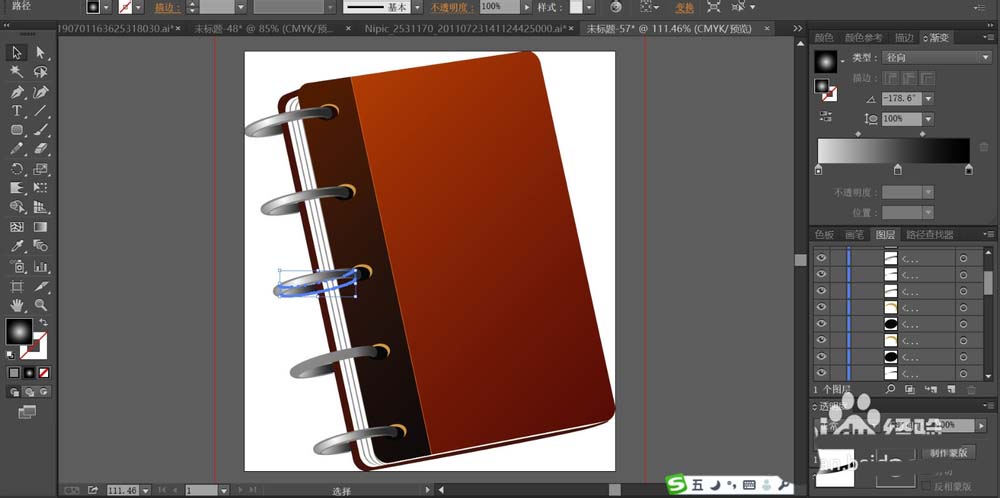1000x498 pixels.
Task: Select the Artboard tool
Action: click(17, 286)
